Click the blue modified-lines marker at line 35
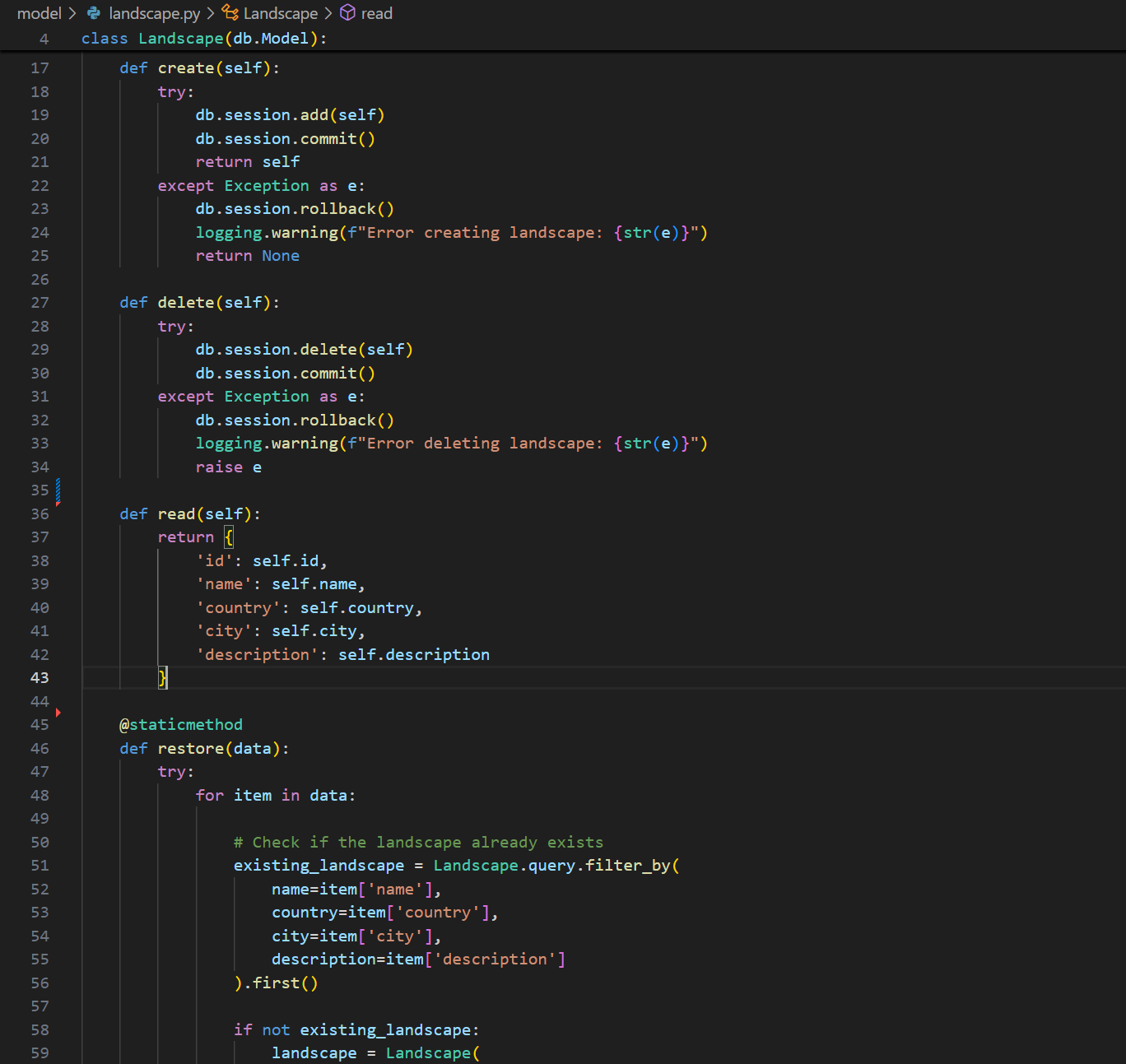Screen dimensions: 1126x1064 pyautogui.click(x=58, y=490)
